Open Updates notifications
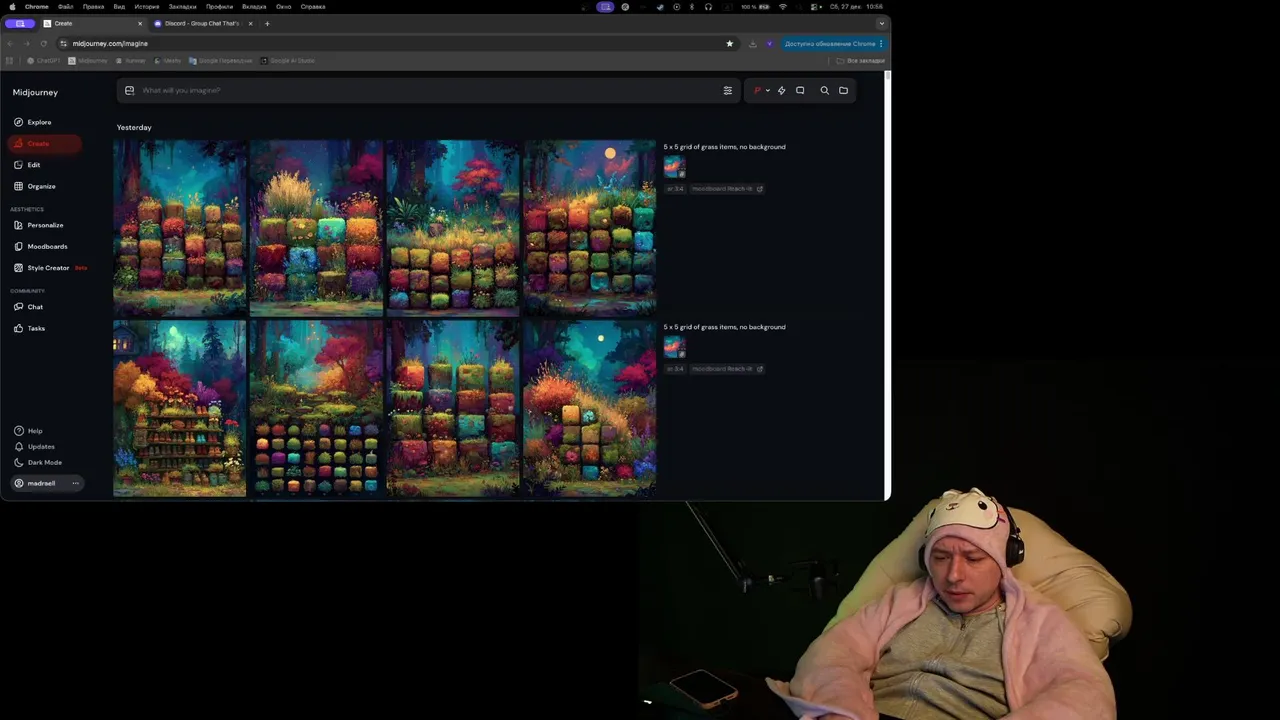This screenshot has height=720, width=1280. [x=35, y=447]
